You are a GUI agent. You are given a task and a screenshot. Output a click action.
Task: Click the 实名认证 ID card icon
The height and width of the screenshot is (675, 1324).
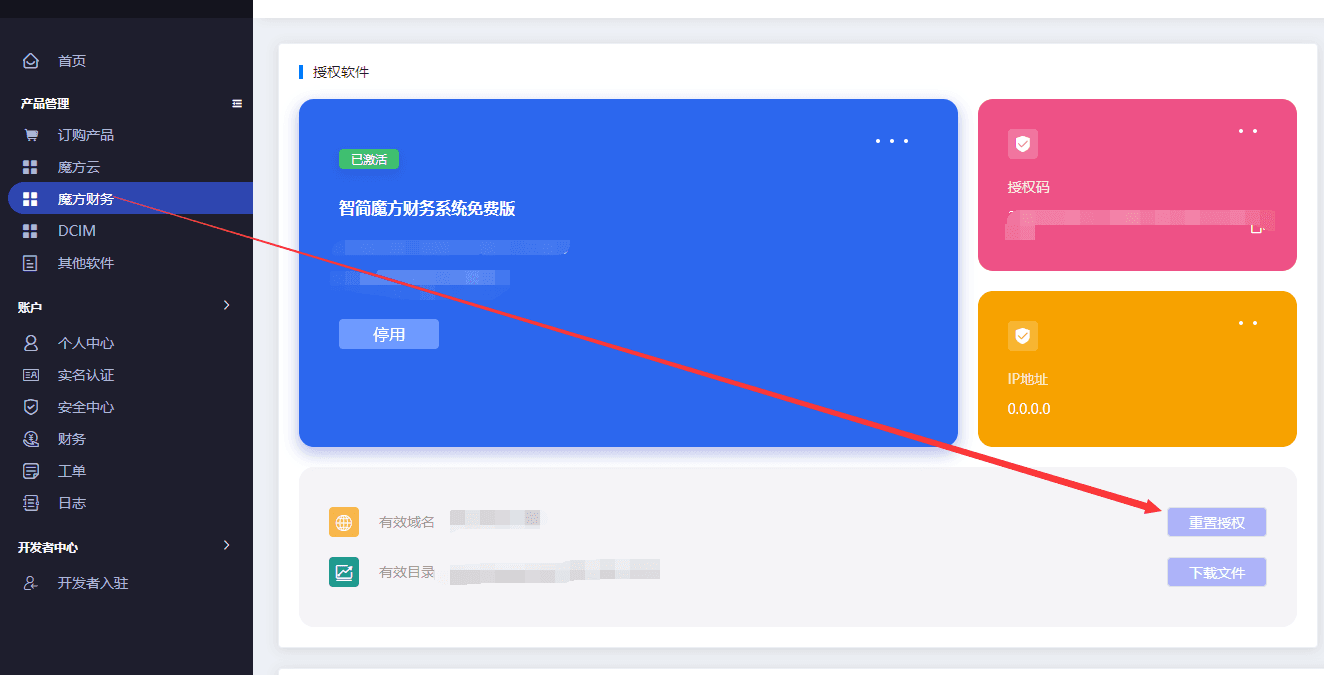31,375
